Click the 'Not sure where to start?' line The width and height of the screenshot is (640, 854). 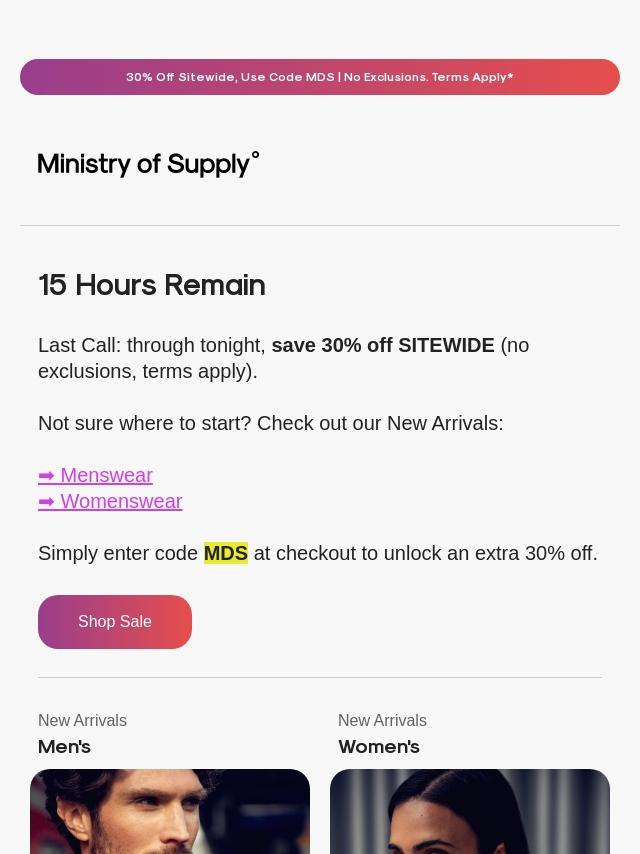144,423
